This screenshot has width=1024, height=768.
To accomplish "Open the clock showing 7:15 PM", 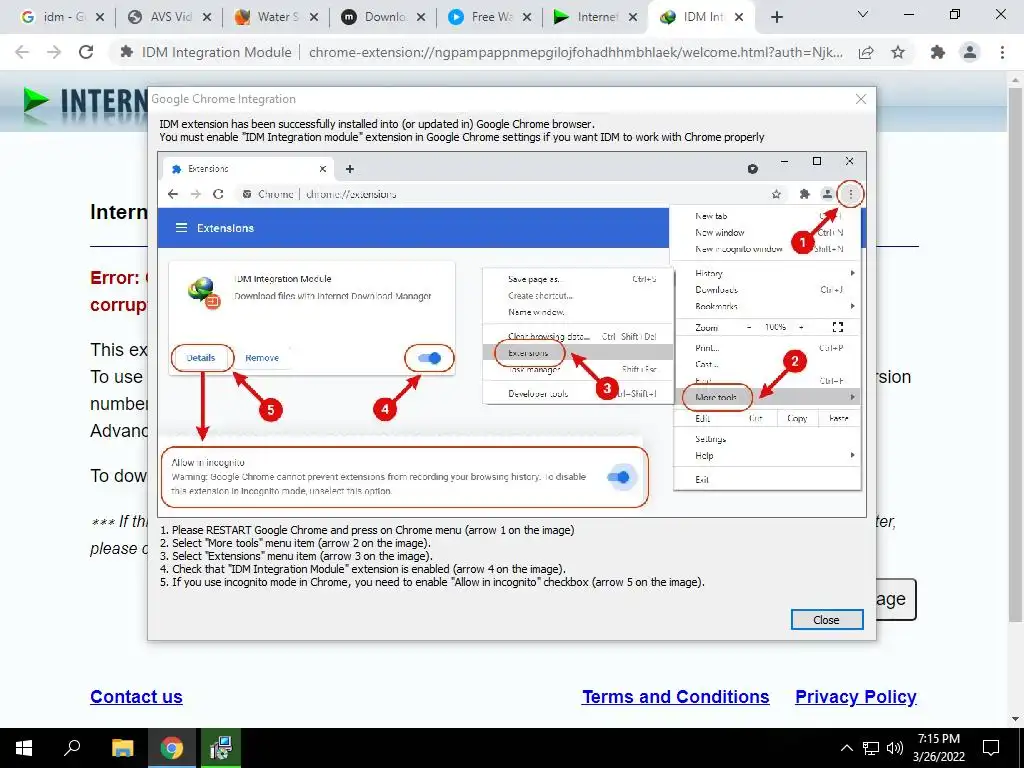I will [938, 748].
